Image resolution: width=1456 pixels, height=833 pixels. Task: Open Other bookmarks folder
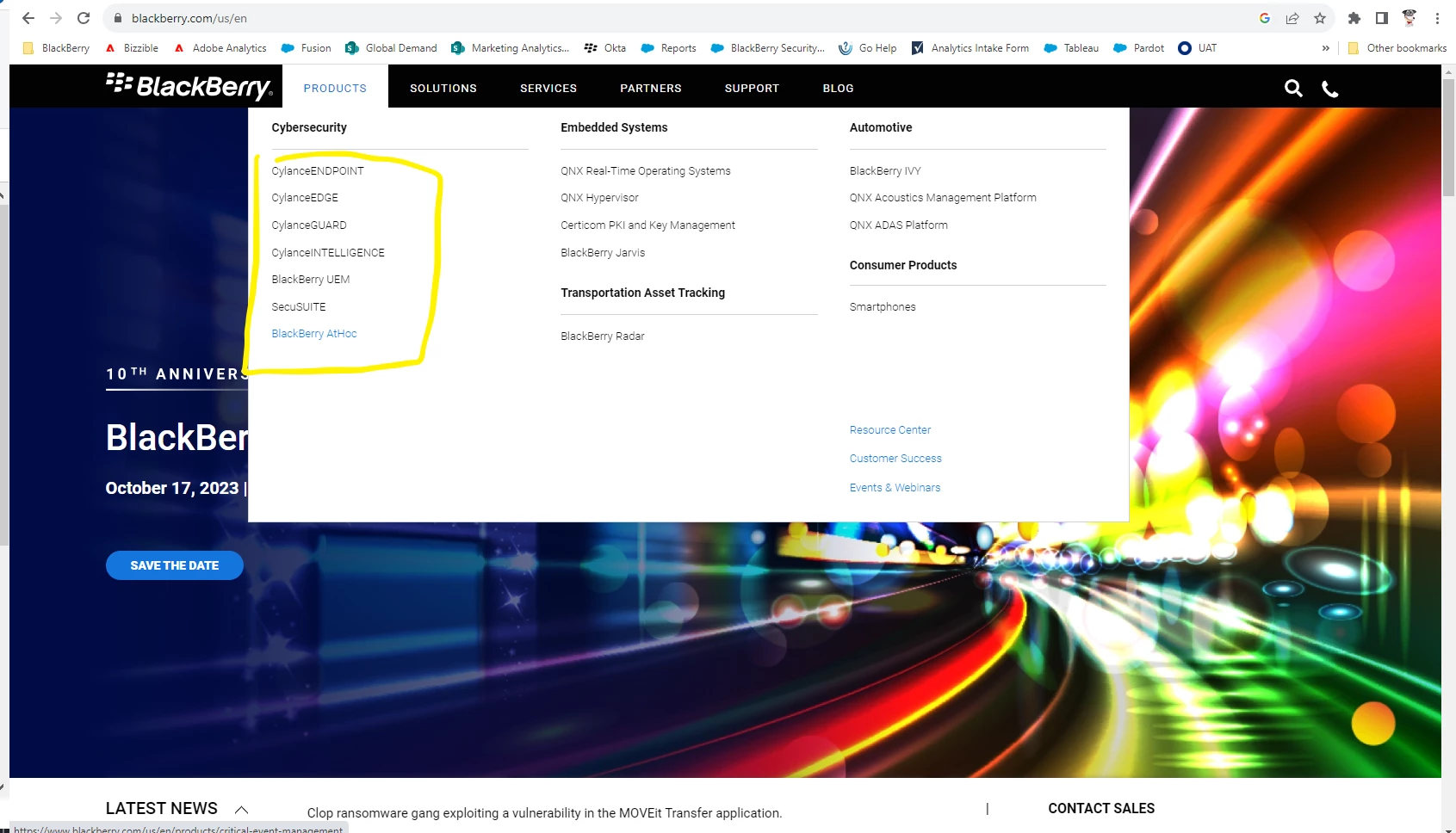coord(1397,48)
